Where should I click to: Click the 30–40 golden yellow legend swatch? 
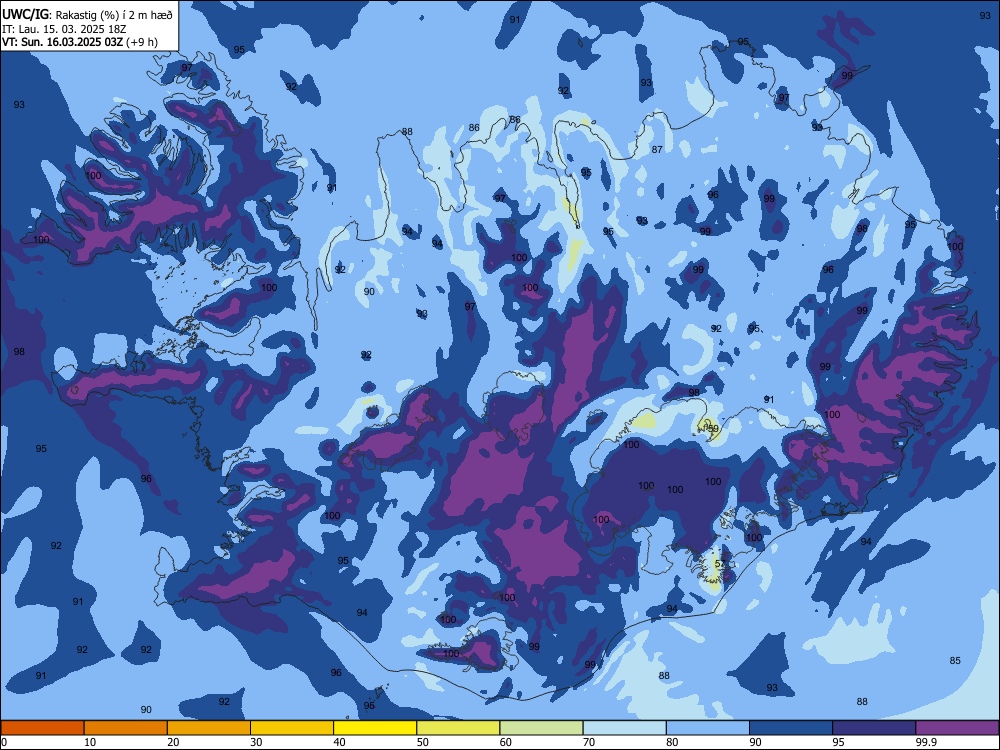point(292,728)
